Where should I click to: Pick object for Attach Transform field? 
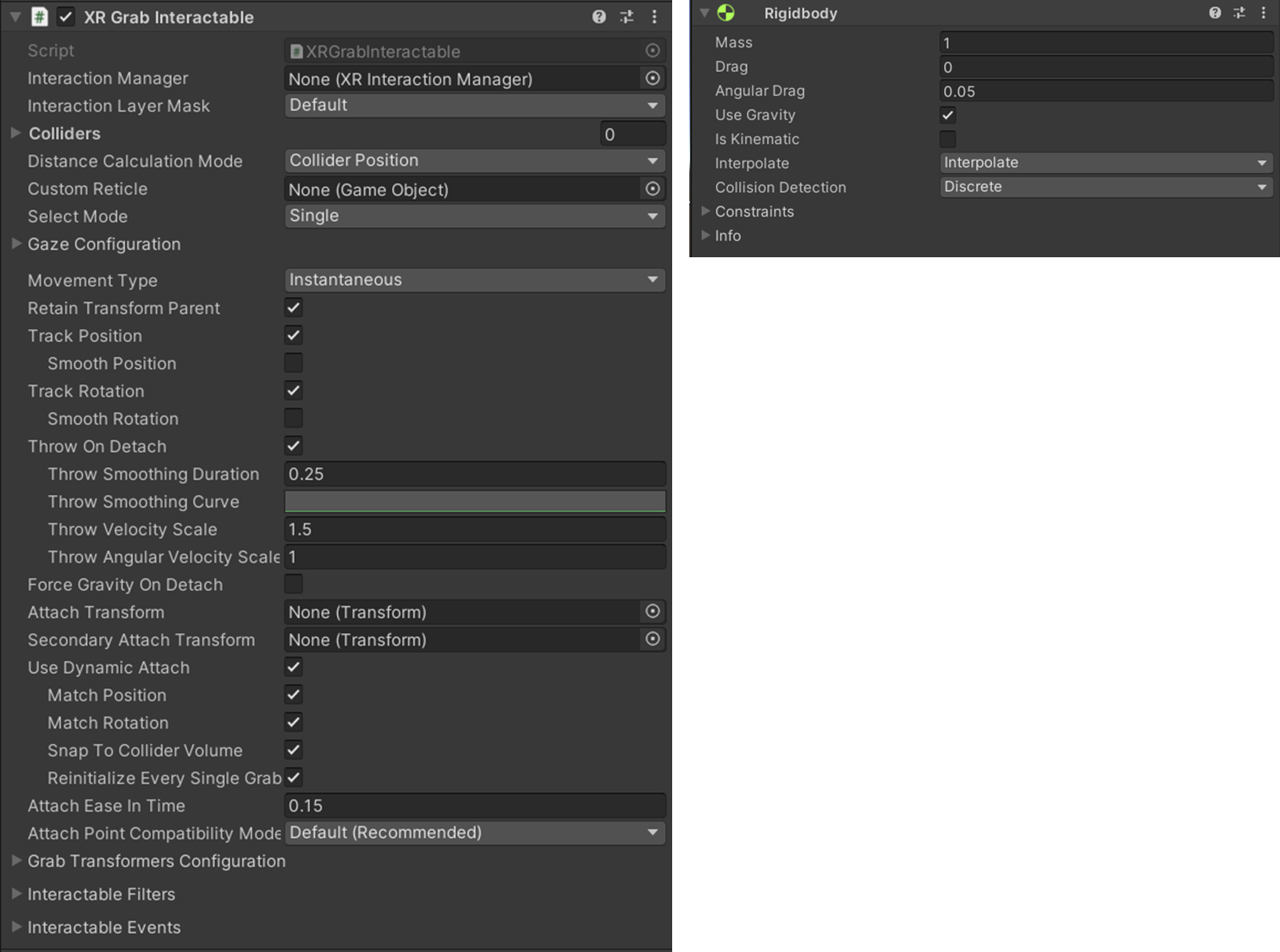click(x=653, y=611)
